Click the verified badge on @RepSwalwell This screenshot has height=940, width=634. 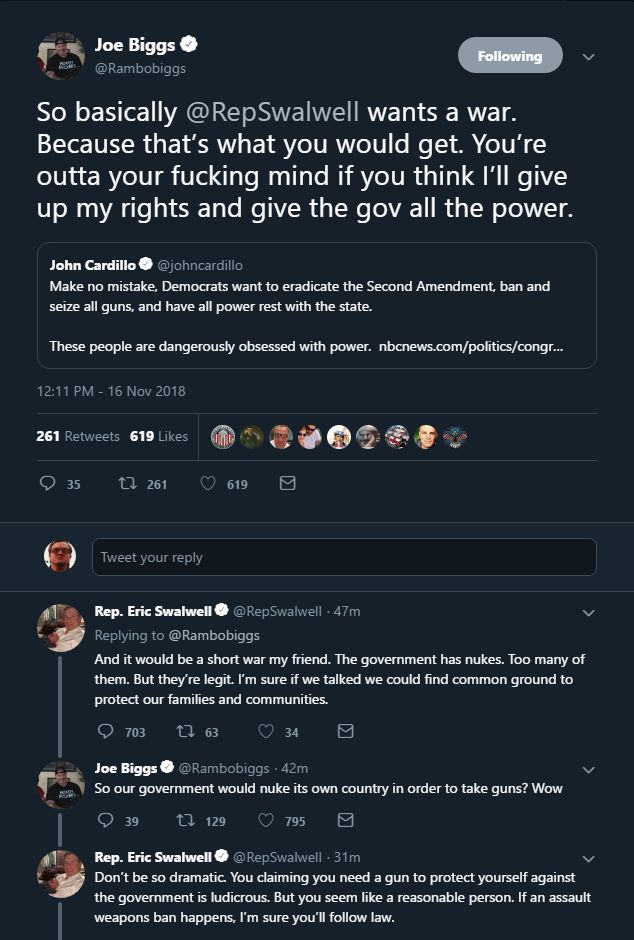click(x=222, y=611)
